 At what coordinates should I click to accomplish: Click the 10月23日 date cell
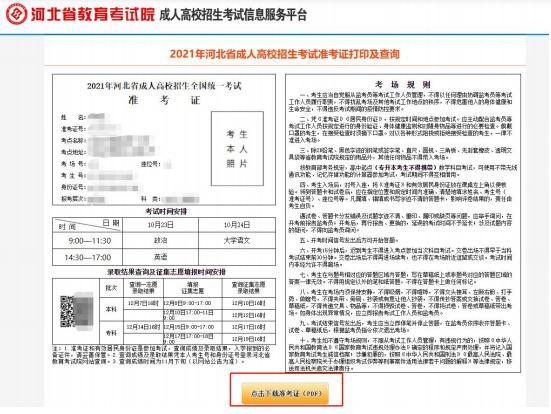pos(160,225)
